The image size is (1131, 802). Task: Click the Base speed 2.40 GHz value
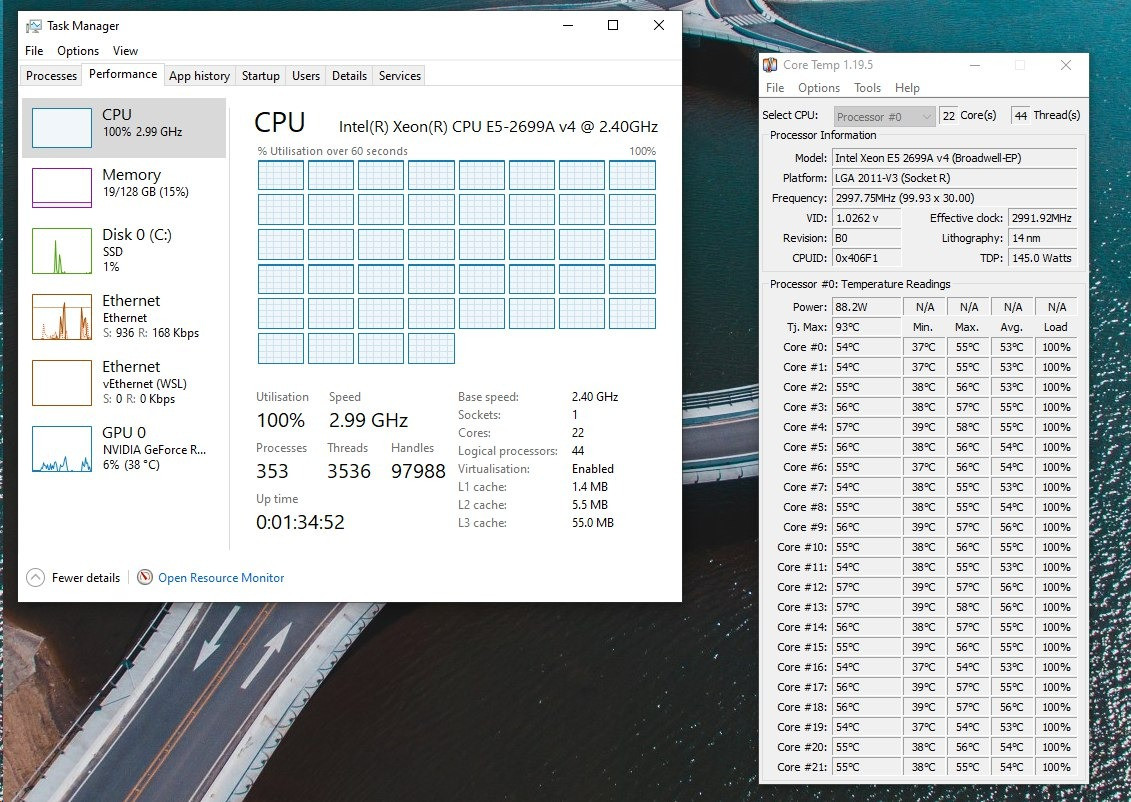click(595, 397)
